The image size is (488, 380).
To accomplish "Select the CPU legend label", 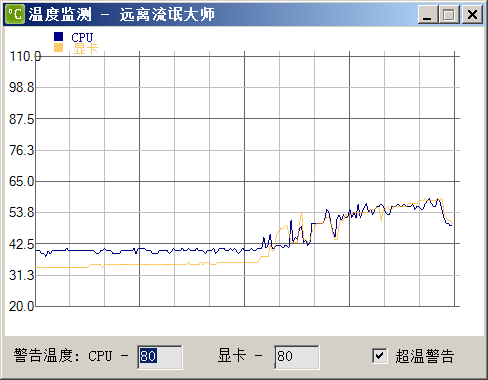I will (82, 37).
